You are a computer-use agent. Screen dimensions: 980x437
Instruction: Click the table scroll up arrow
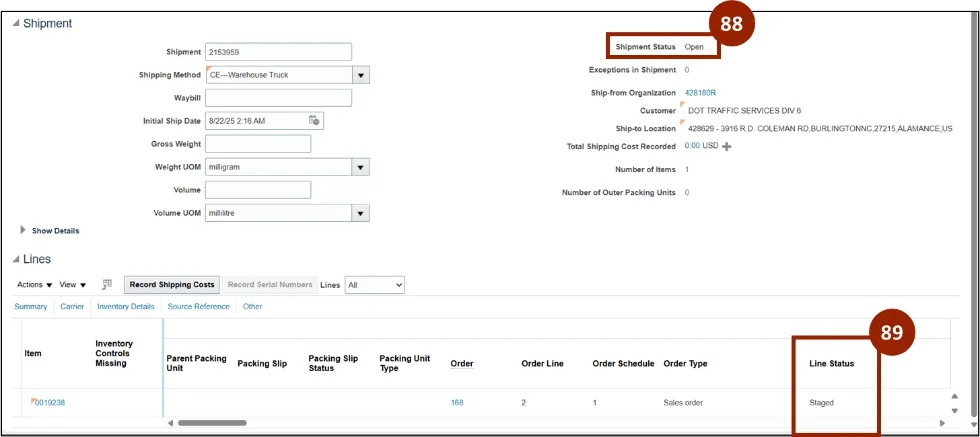[954, 396]
